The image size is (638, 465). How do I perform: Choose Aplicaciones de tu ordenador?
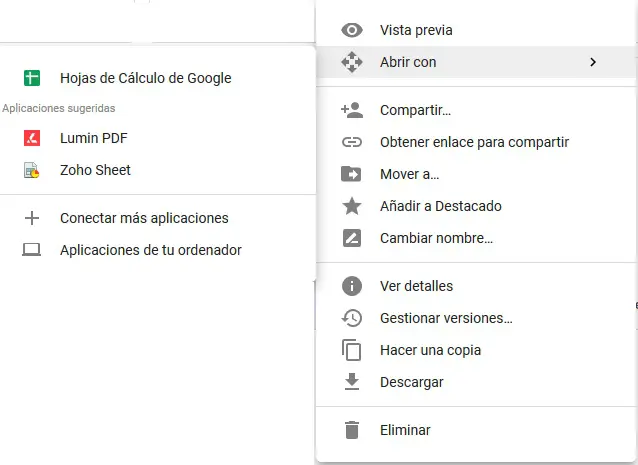pyautogui.click(x=150, y=250)
